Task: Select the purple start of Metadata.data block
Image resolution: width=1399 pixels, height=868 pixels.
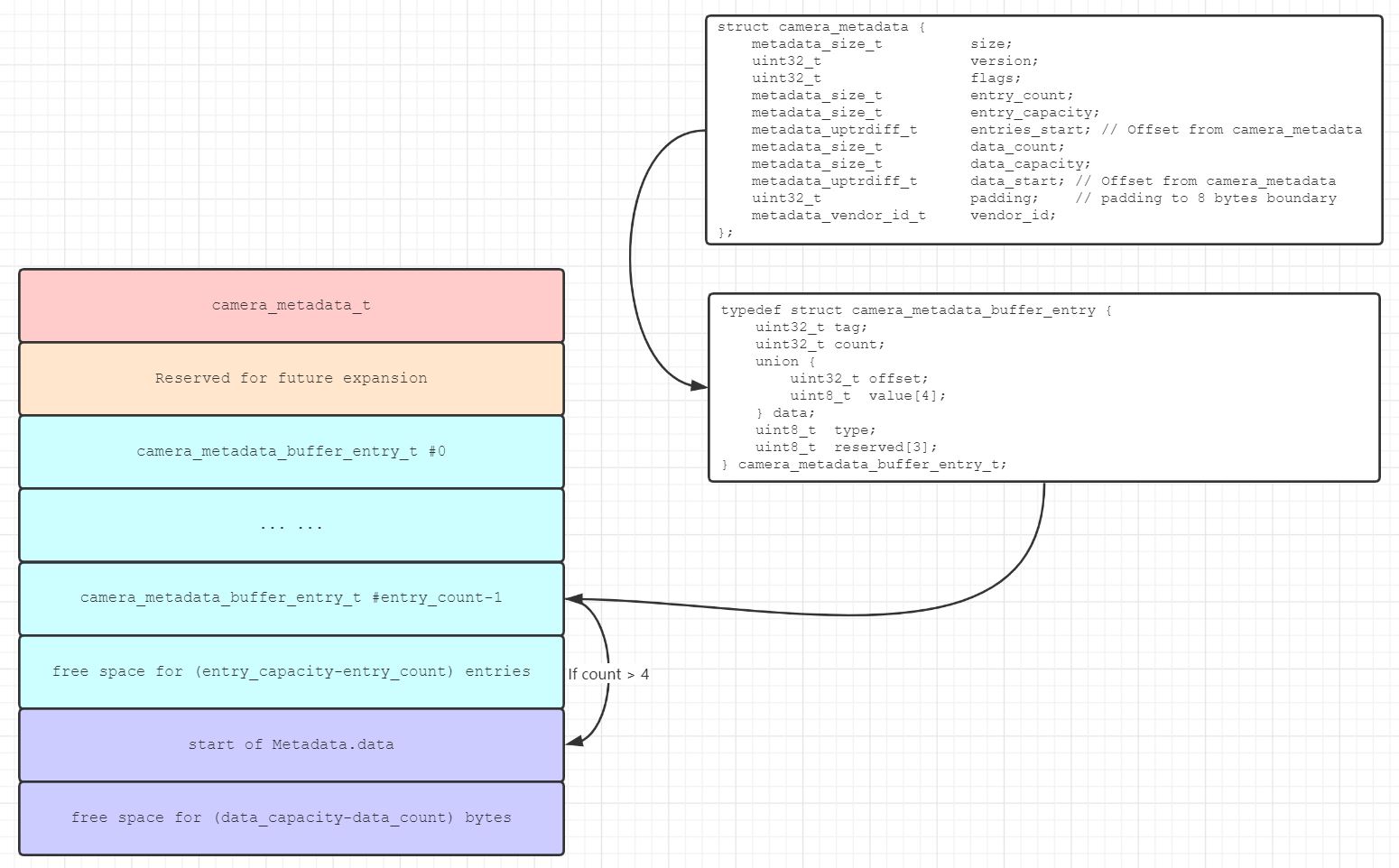Action: coord(291,744)
